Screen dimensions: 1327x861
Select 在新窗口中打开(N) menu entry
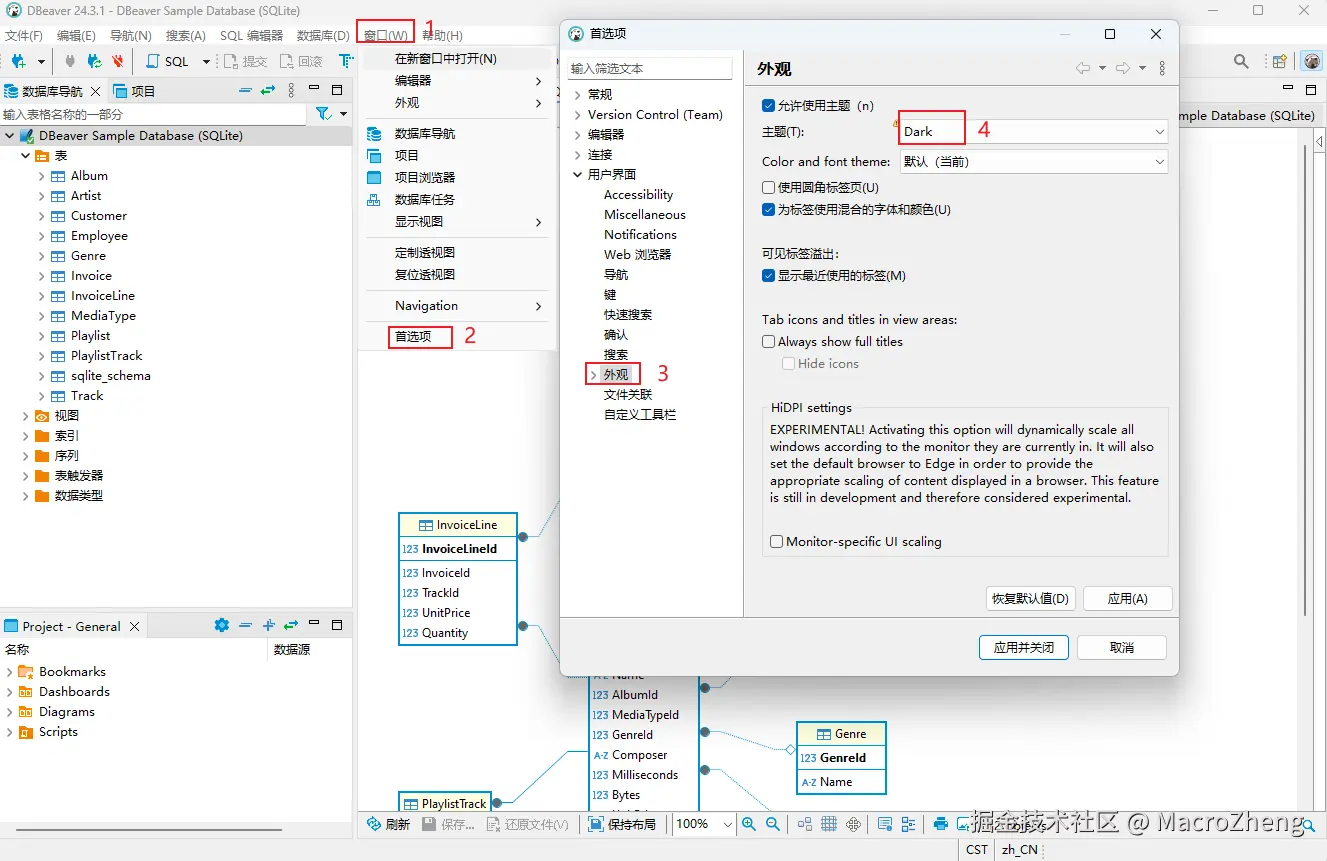(446, 58)
